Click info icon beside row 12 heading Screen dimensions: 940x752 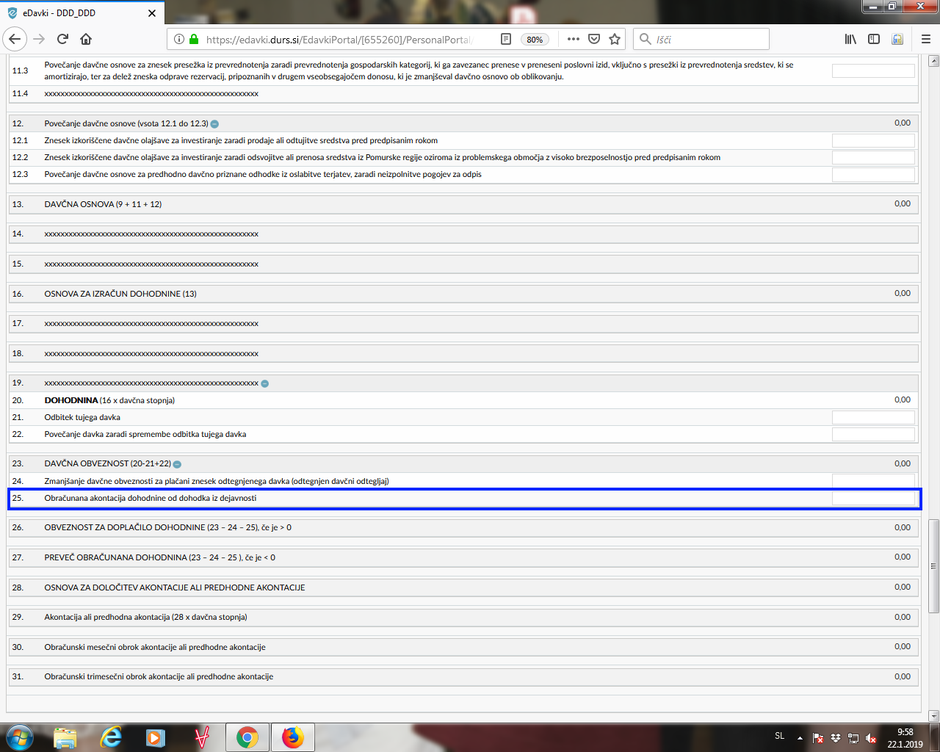point(214,123)
